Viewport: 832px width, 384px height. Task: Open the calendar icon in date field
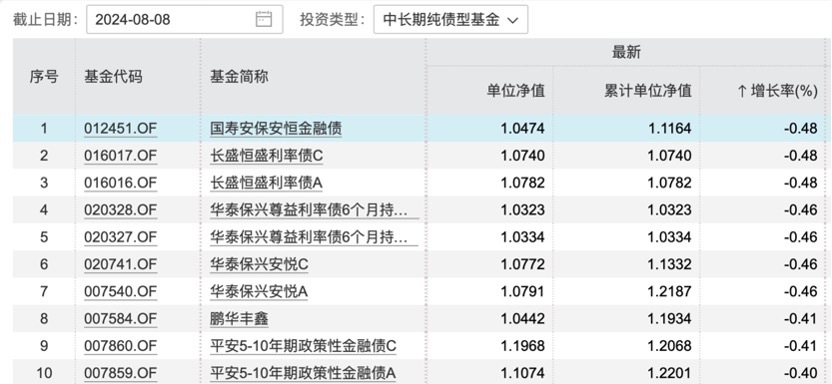(x=264, y=20)
